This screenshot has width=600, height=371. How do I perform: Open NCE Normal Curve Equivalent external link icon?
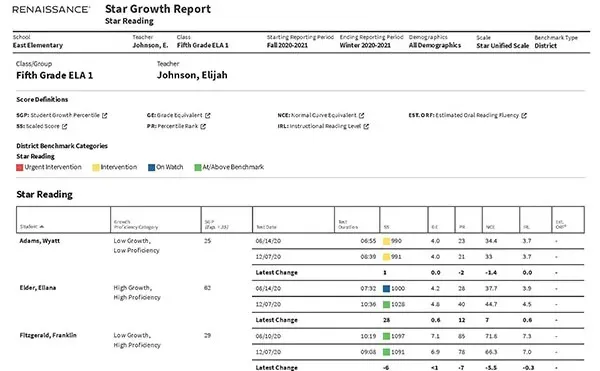[361, 116]
